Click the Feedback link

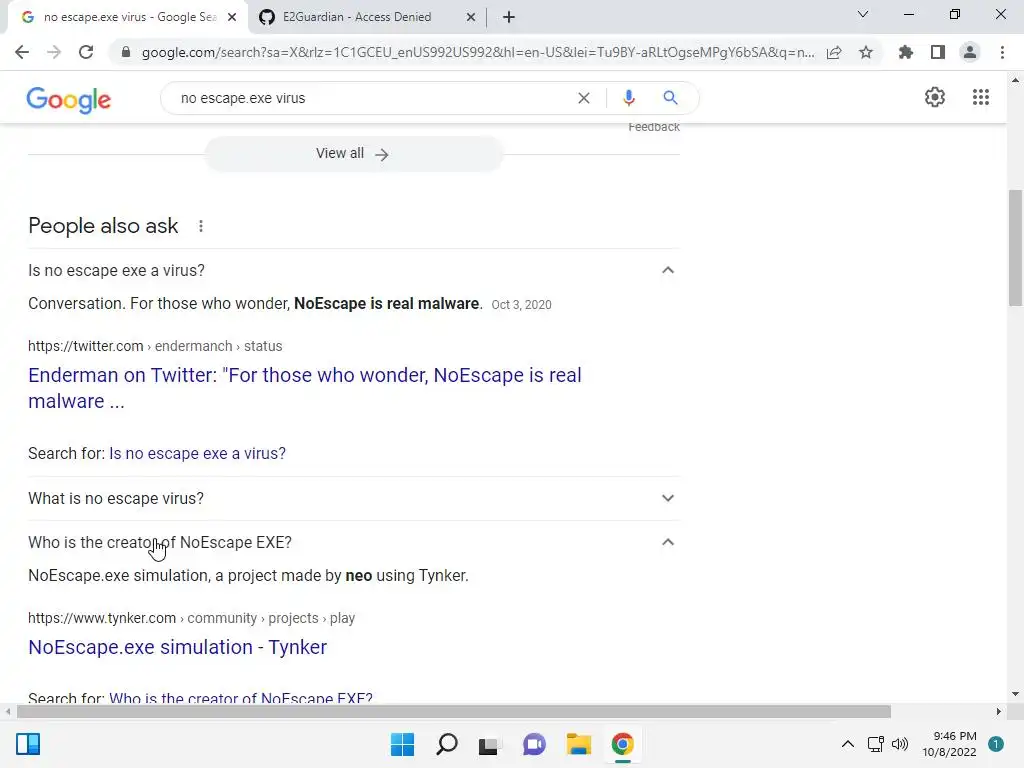654,127
